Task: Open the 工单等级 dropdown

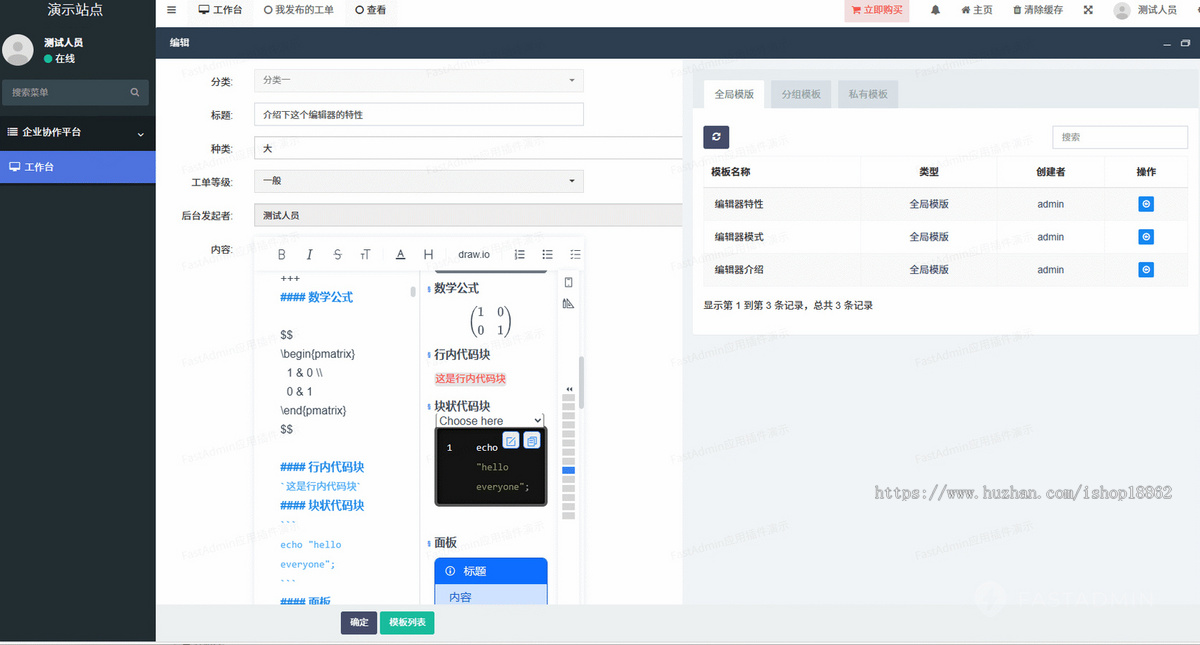Action: point(418,182)
